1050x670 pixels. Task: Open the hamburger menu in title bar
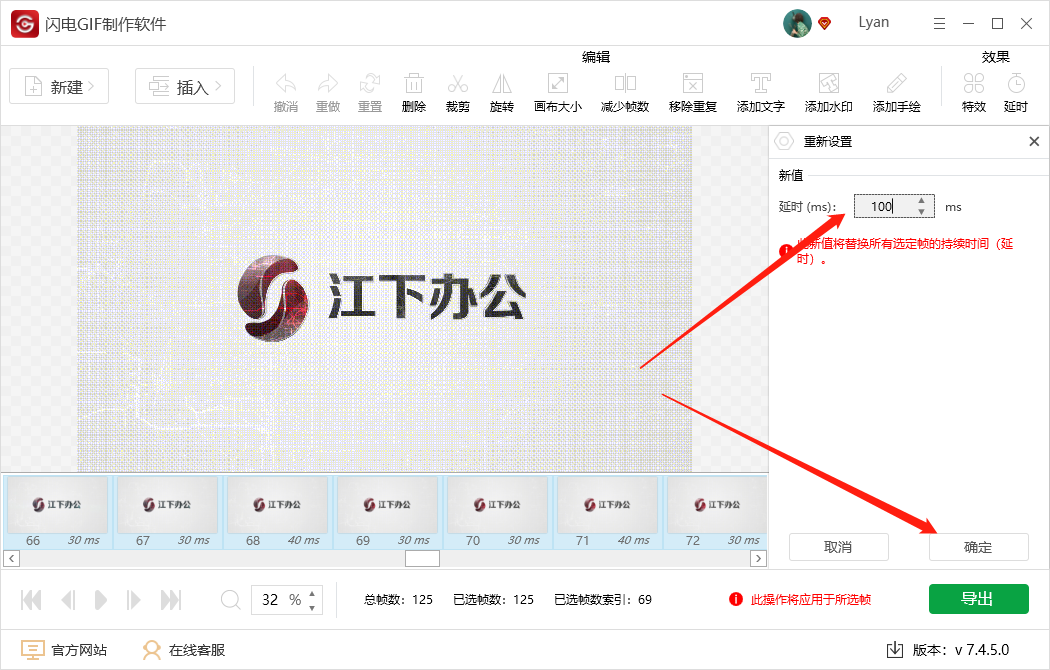[x=940, y=23]
